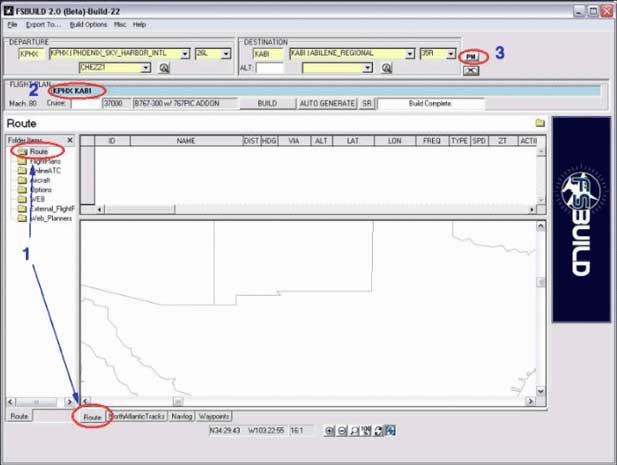Click the FREQ column header
The height and width of the screenshot is (465, 617).
click(x=432, y=141)
